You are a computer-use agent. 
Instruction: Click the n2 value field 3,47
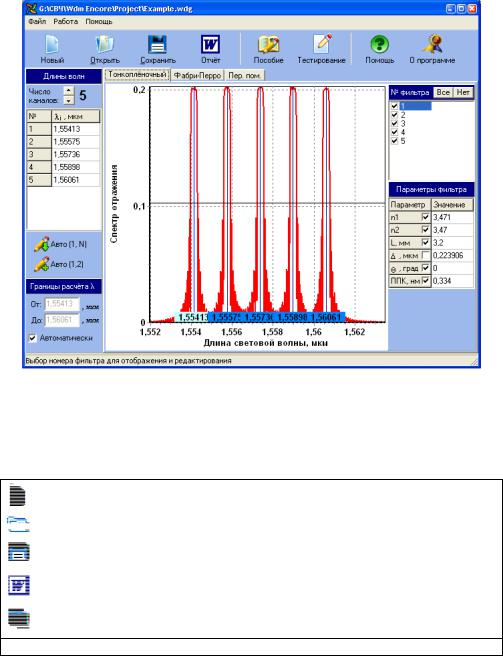[452, 230]
